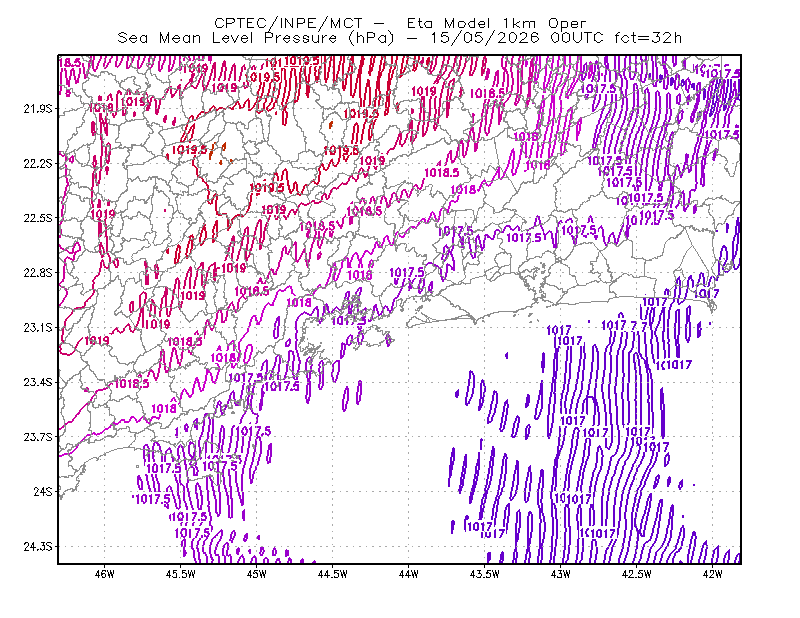
Task: Select the 23.4S latitude label
Action: (37, 382)
